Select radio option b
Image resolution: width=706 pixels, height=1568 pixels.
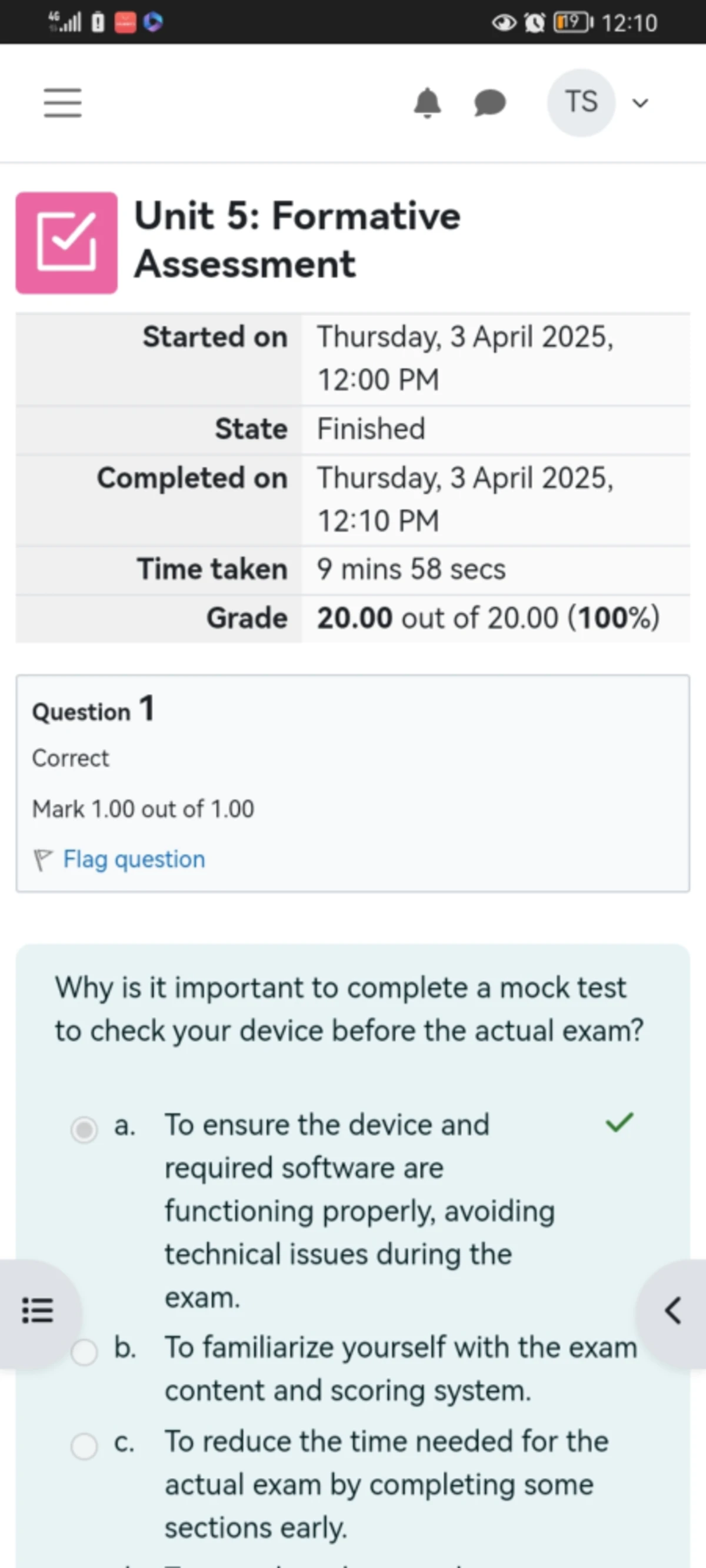pyautogui.click(x=84, y=1352)
